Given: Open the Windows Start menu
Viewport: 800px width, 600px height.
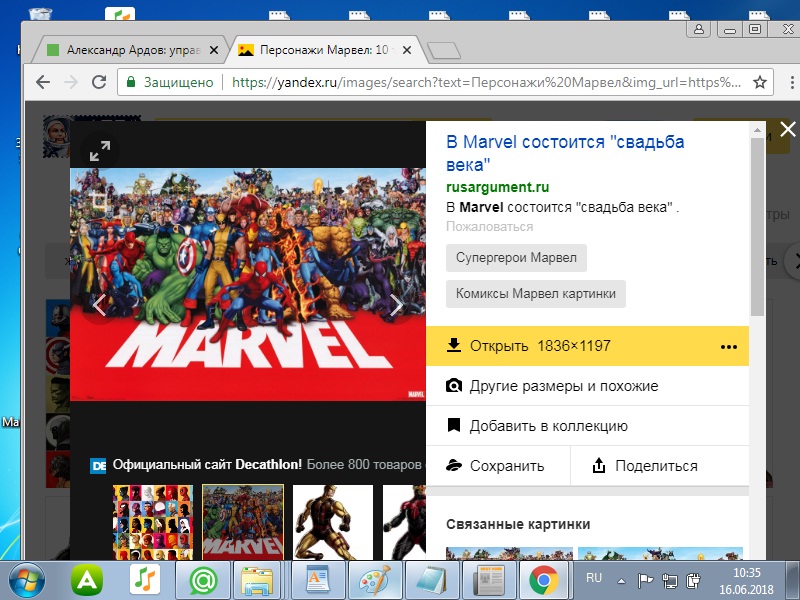Looking at the screenshot, I should (x=27, y=581).
